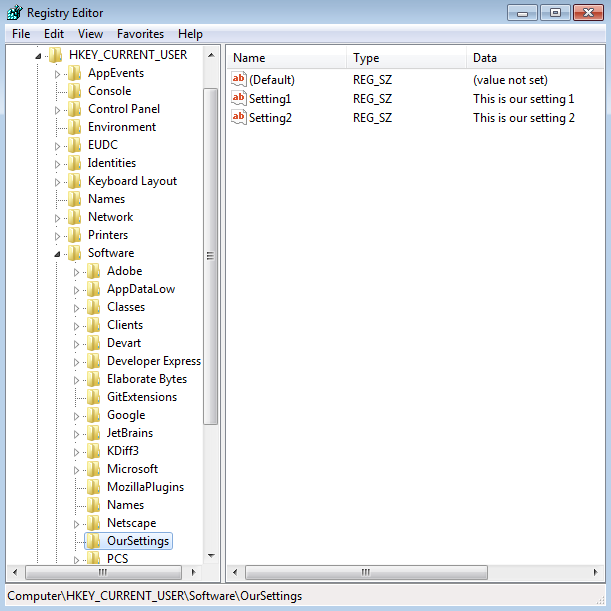Open the File menu
Screen dimensions: 611x611
pos(21,34)
